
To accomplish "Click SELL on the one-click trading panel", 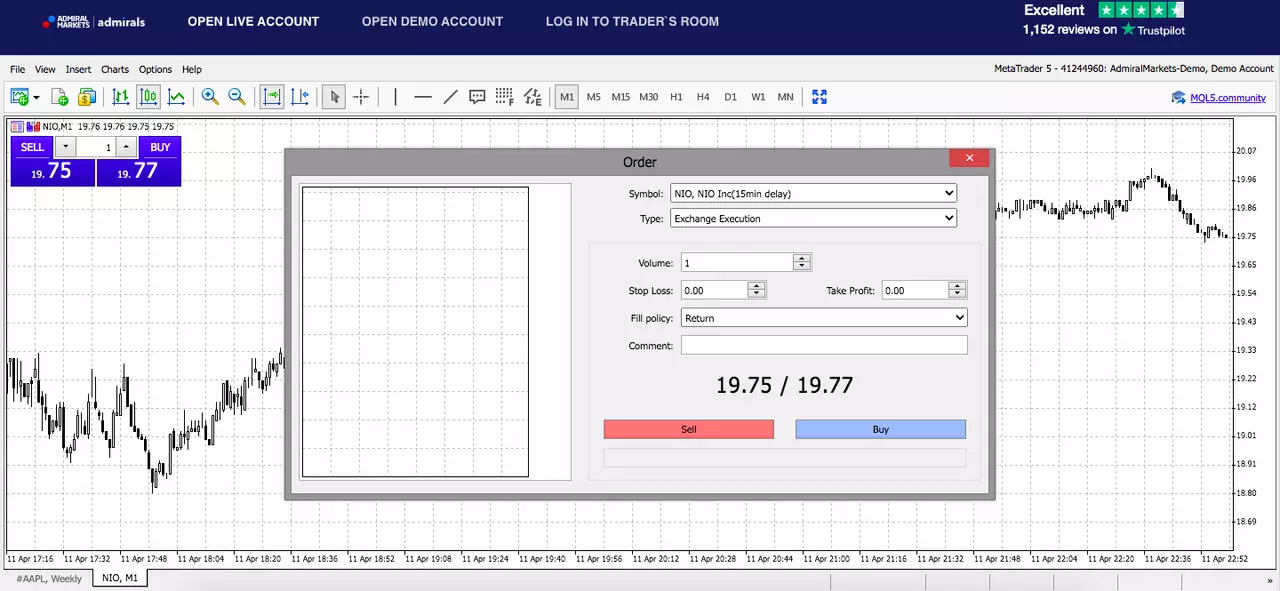I will pos(32,147).
